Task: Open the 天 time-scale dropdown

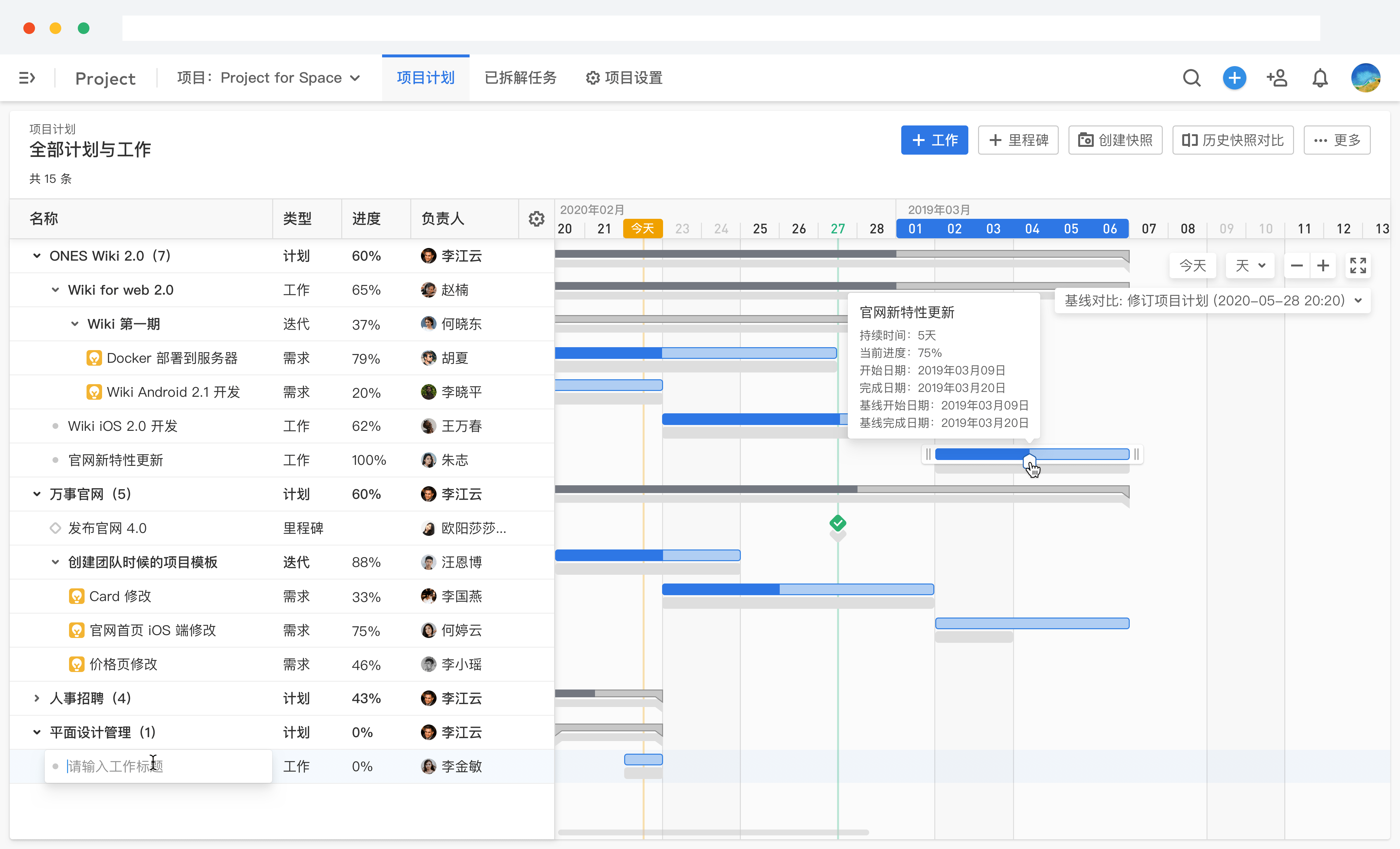Action: pos(1249,265)
